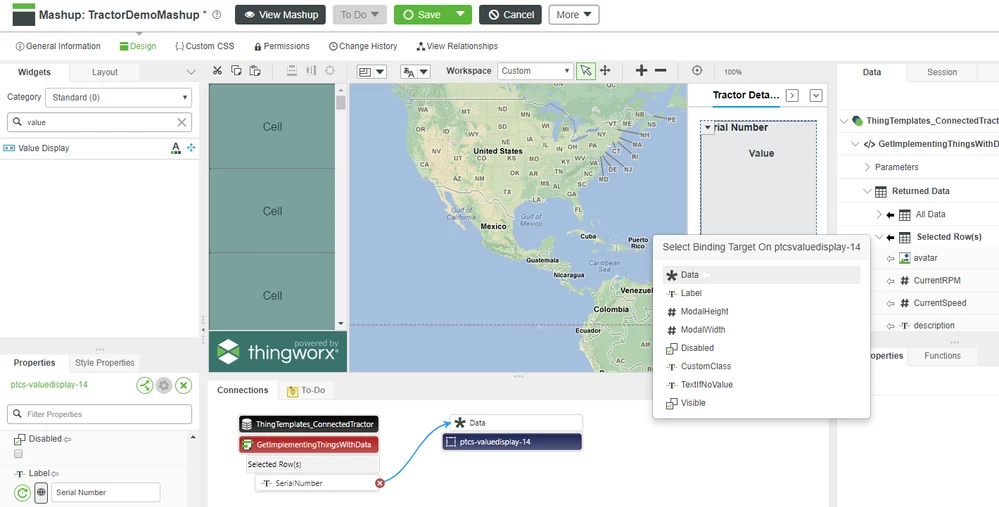Switch to Custom CSS tab

pyautogui.click(x=205, y=46)
